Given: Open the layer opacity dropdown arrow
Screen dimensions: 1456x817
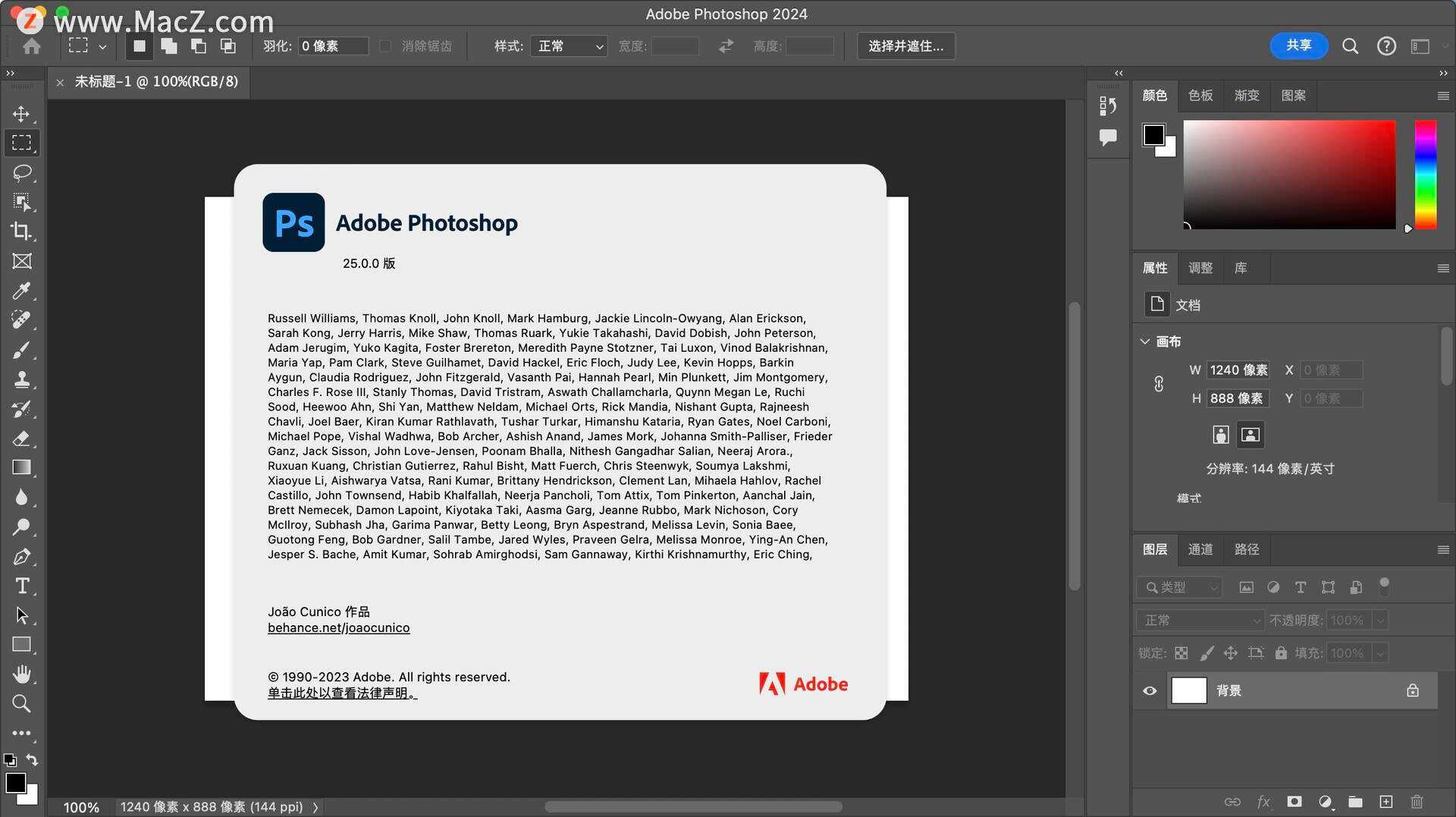Looking at the screenshot, I should [1381, 621].
